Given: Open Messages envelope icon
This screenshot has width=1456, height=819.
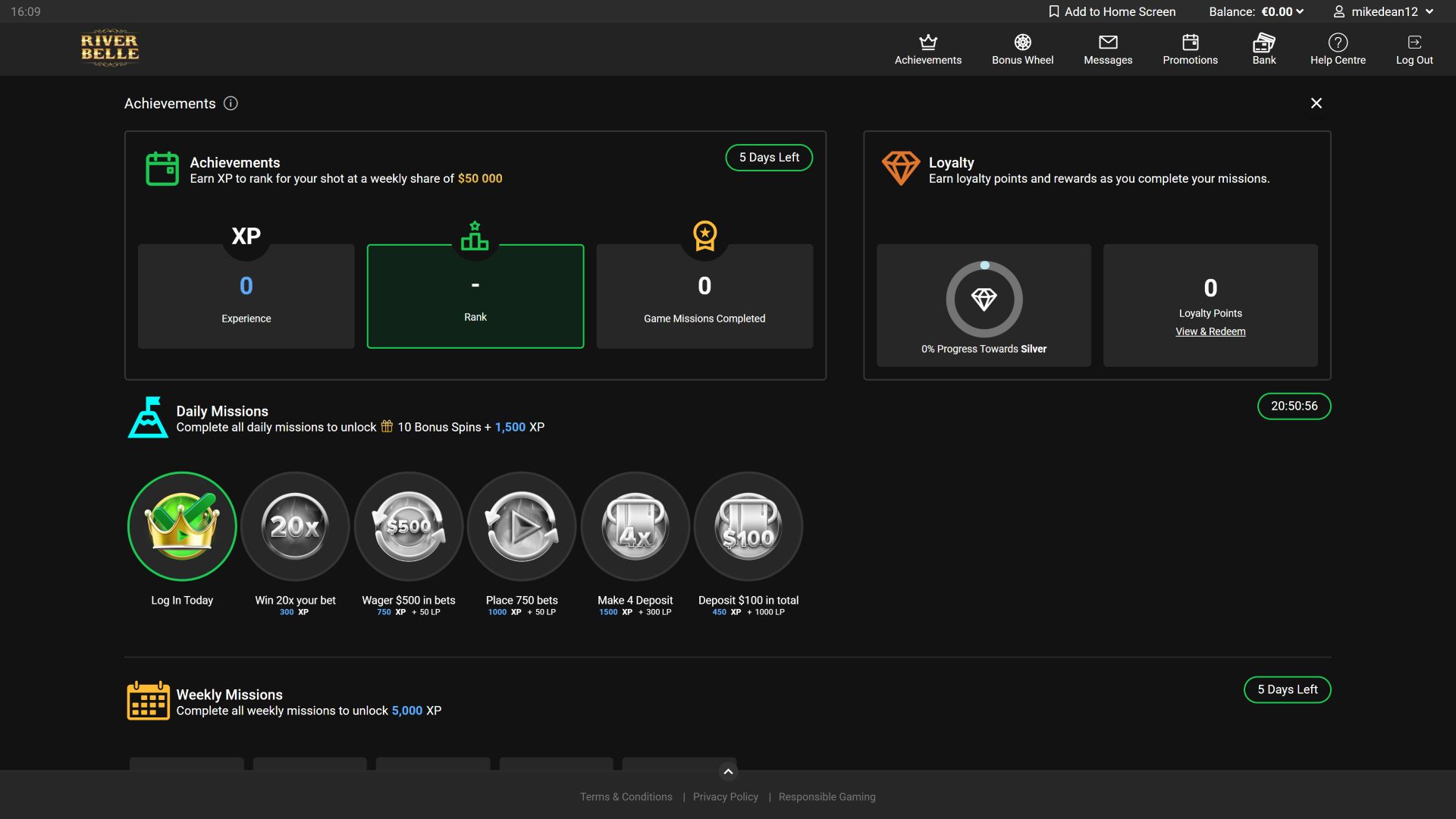Looking at the screenshot, I should pos(1108,42).
